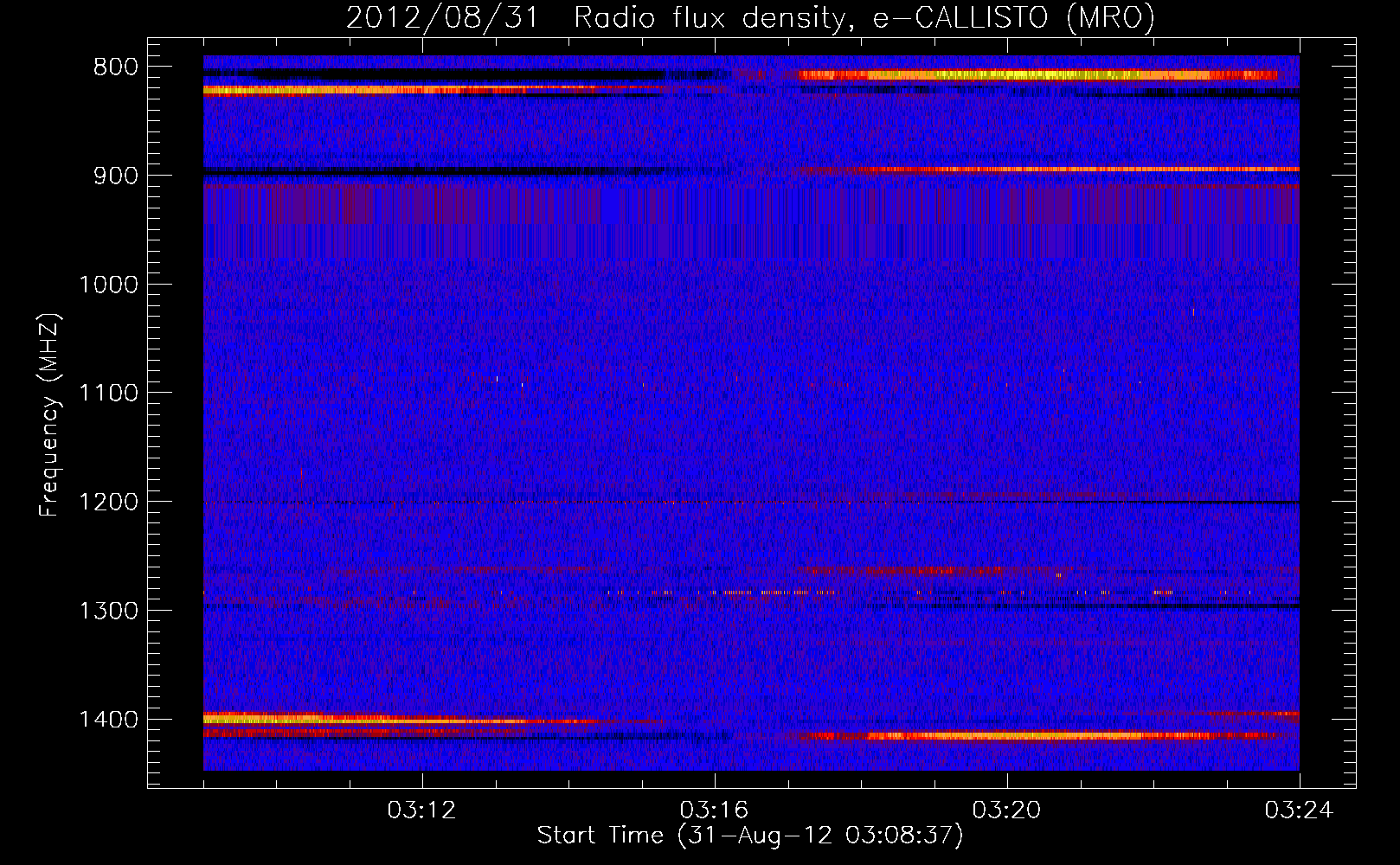Click the 03:16 time tick label
The height and width of the screenshot is (865, 1400).
pos(714,811)
